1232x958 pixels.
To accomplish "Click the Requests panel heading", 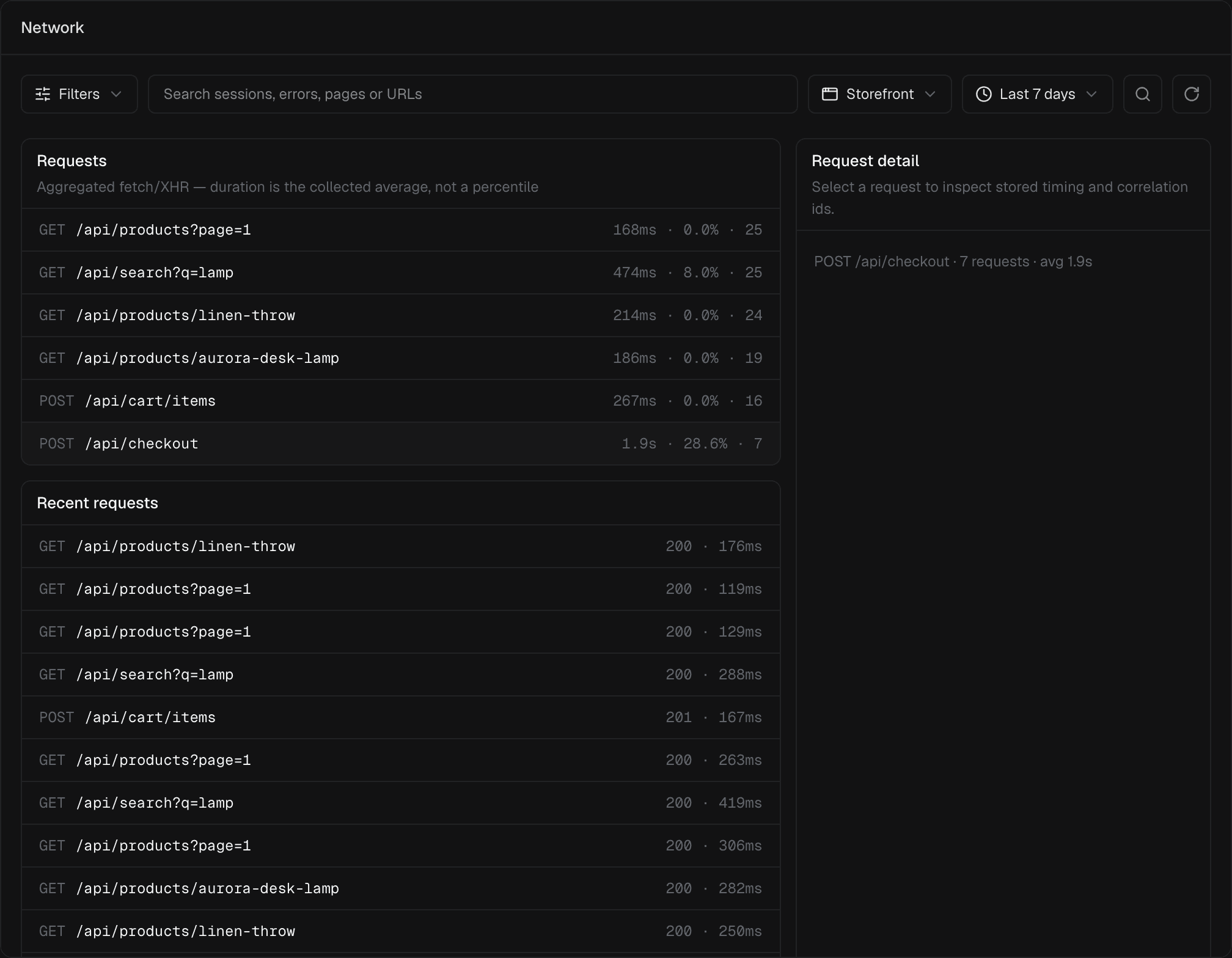I will coord(71,161).
